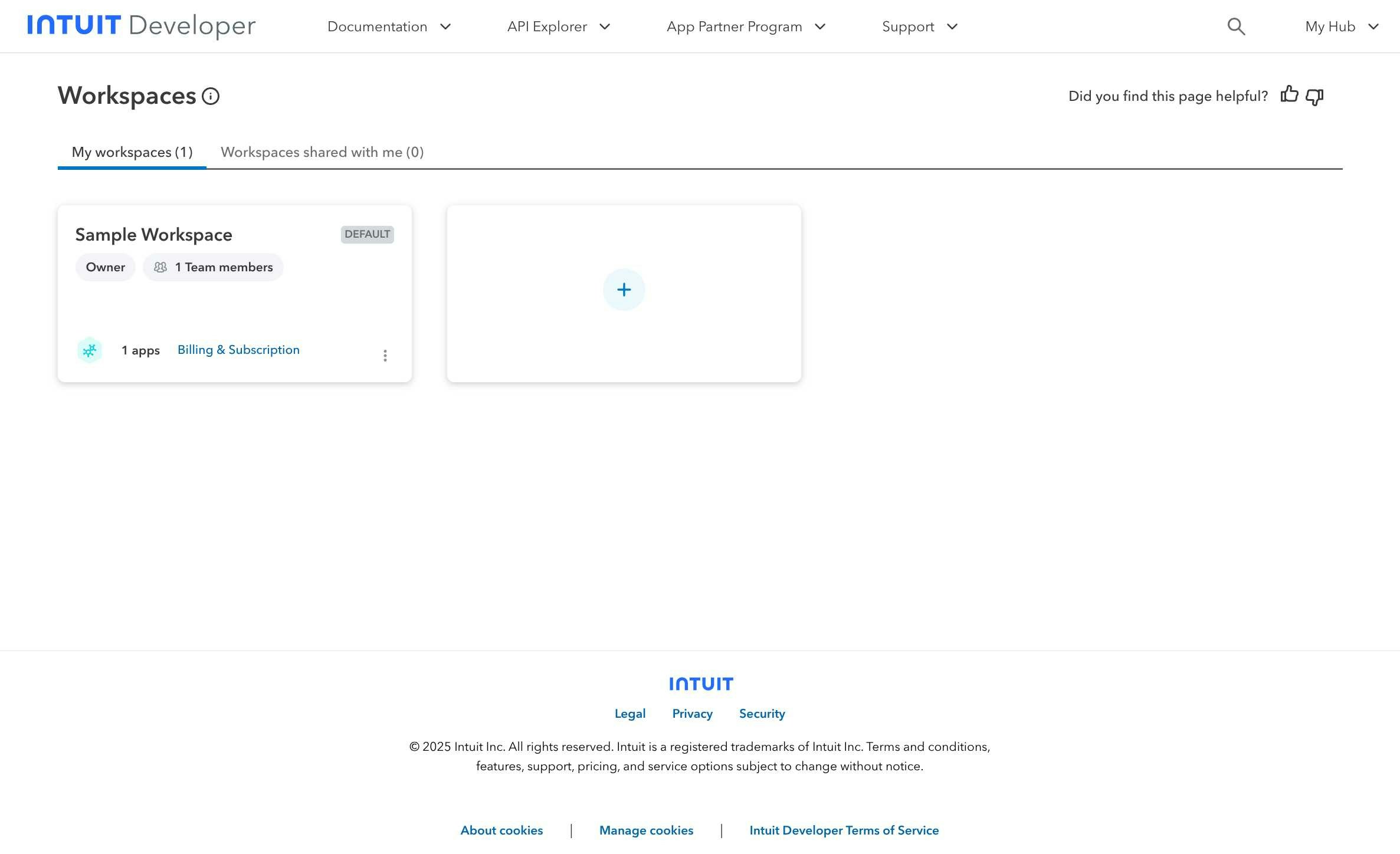Click the copyright notice text
Screen dimensions: 1400x854
[x=700, y=756]
